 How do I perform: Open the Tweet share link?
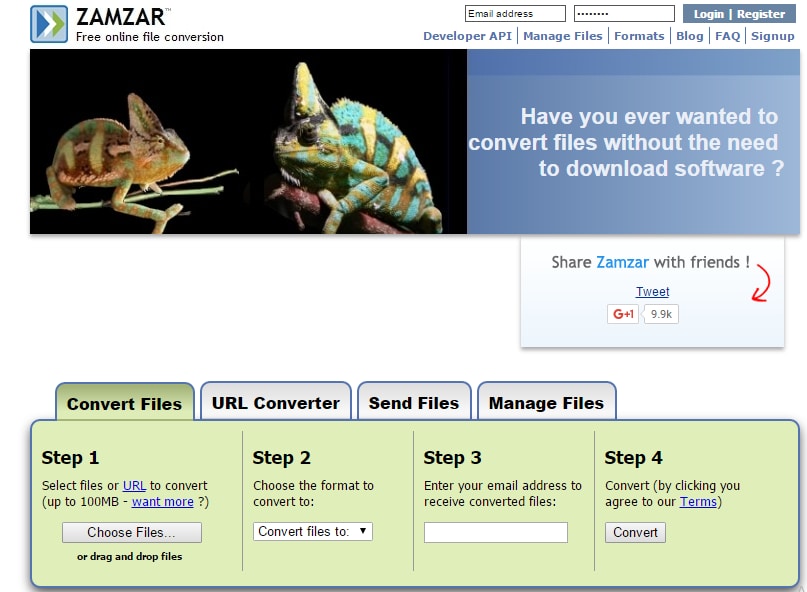coord(653,291)
